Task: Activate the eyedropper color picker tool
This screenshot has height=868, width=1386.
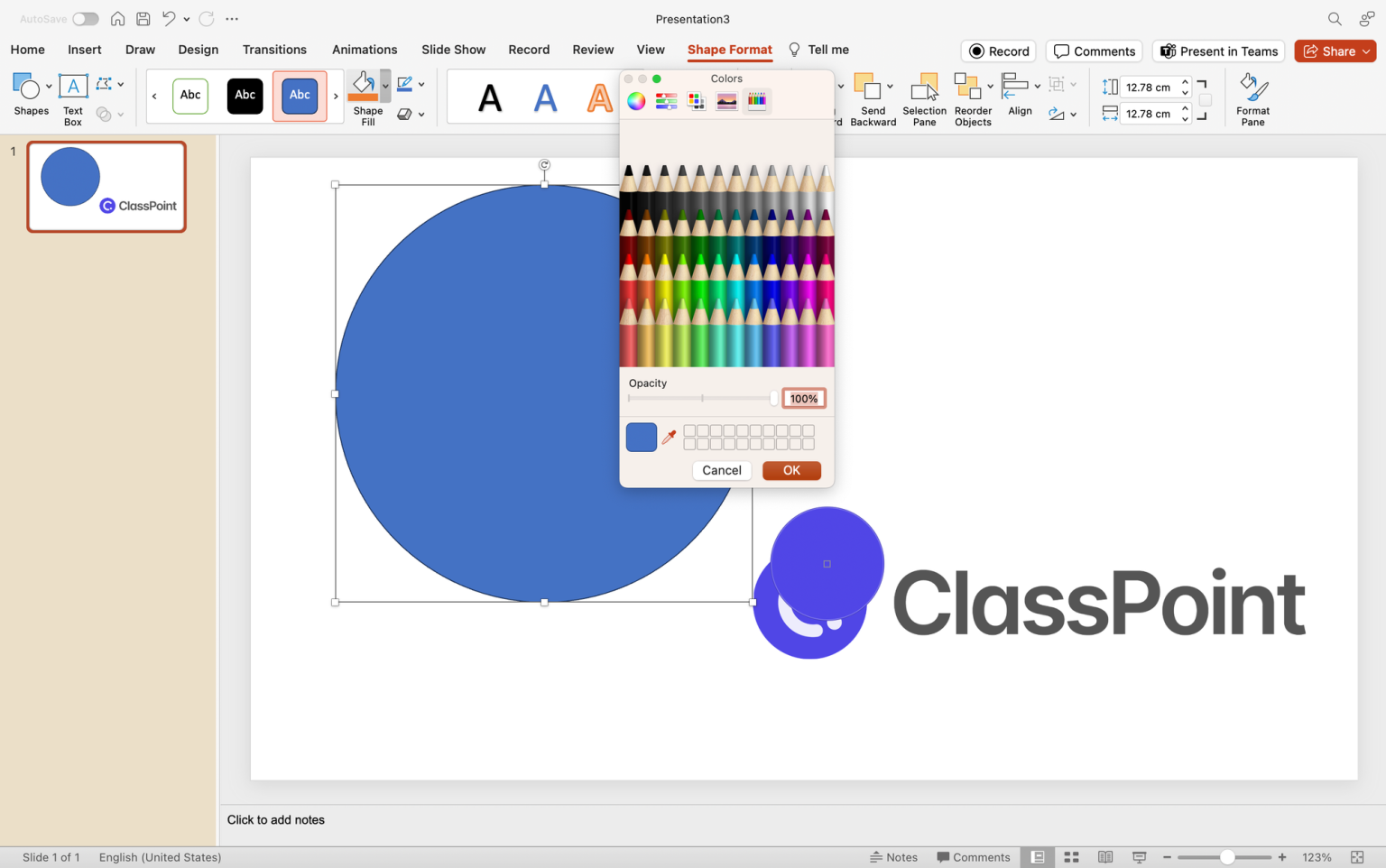Action: coord(669,437)
